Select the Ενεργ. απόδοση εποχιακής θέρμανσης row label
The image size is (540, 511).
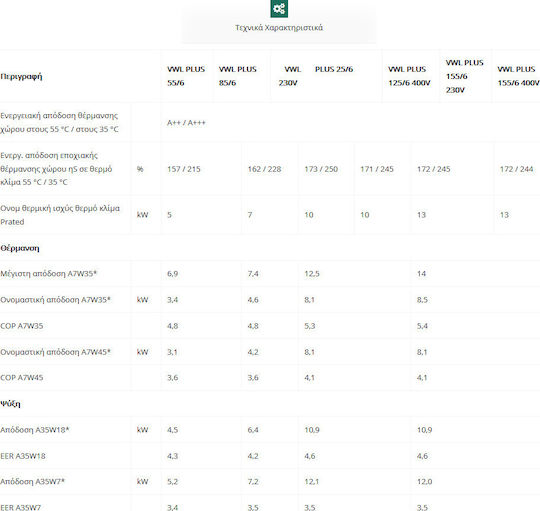56,169
